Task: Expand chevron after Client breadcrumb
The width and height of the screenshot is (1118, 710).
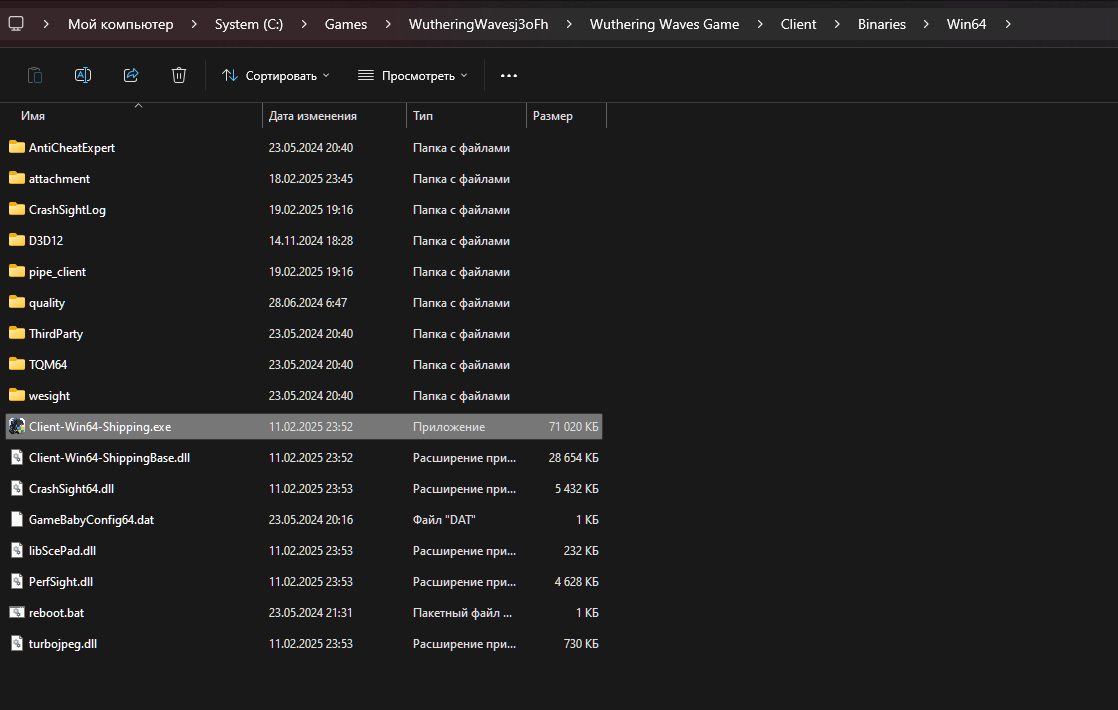Action: click(837, 24)
